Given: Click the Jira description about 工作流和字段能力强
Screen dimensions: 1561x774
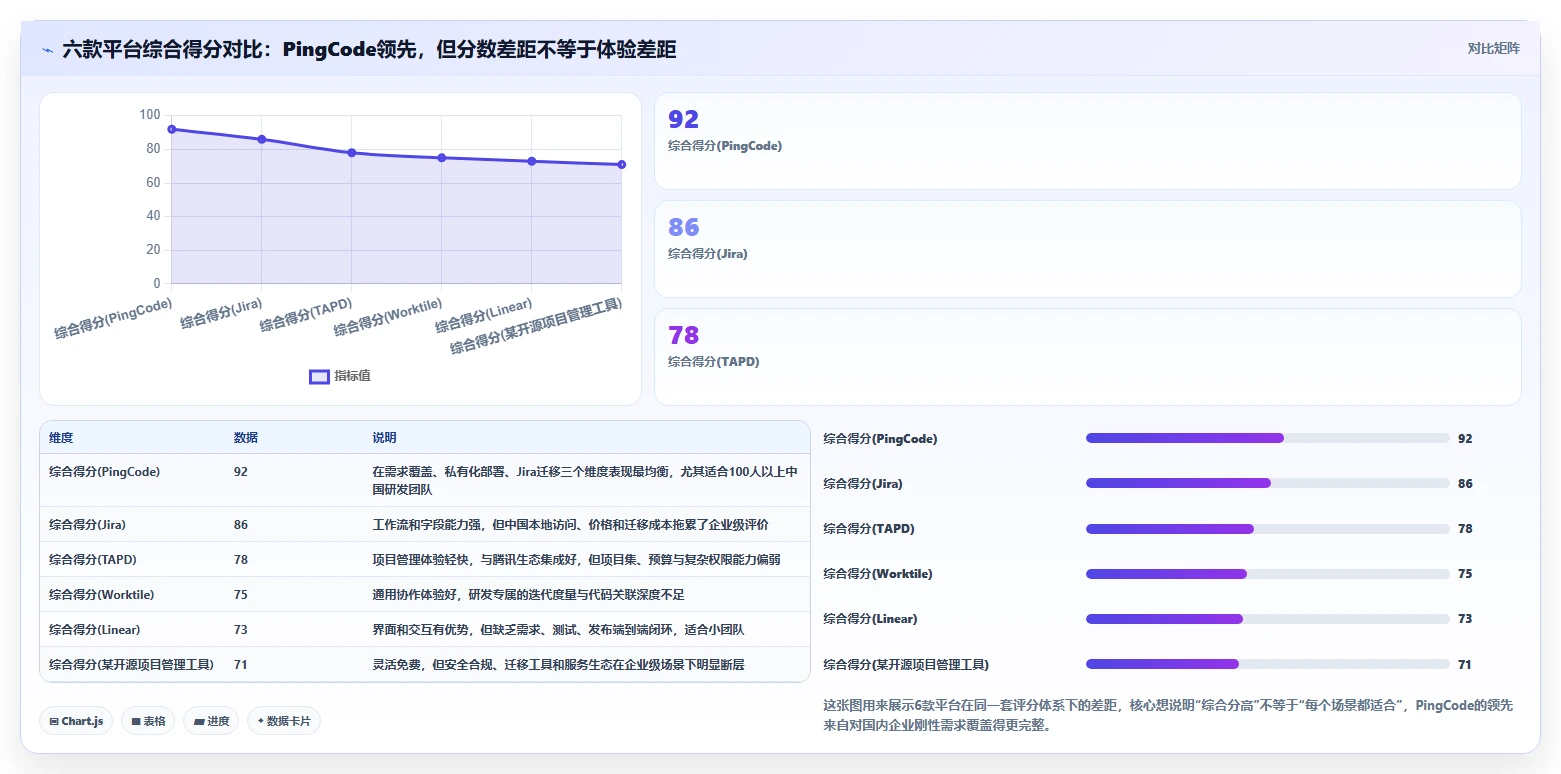Looking at the screenshot, I should coord(570,524).
